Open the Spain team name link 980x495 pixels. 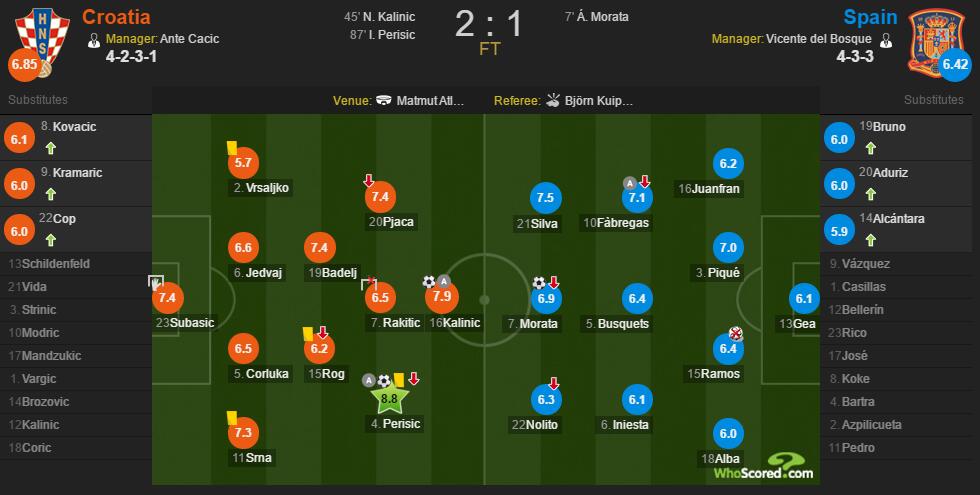pos(871,17)
